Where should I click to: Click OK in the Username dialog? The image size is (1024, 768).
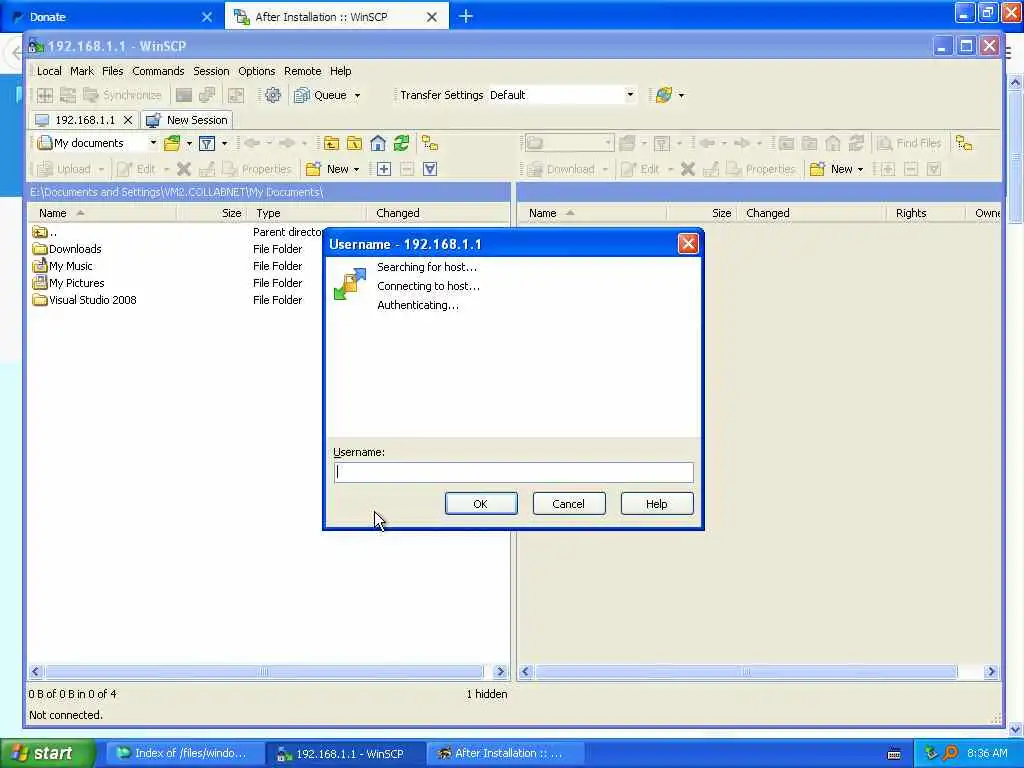click(x=481, y=504)
